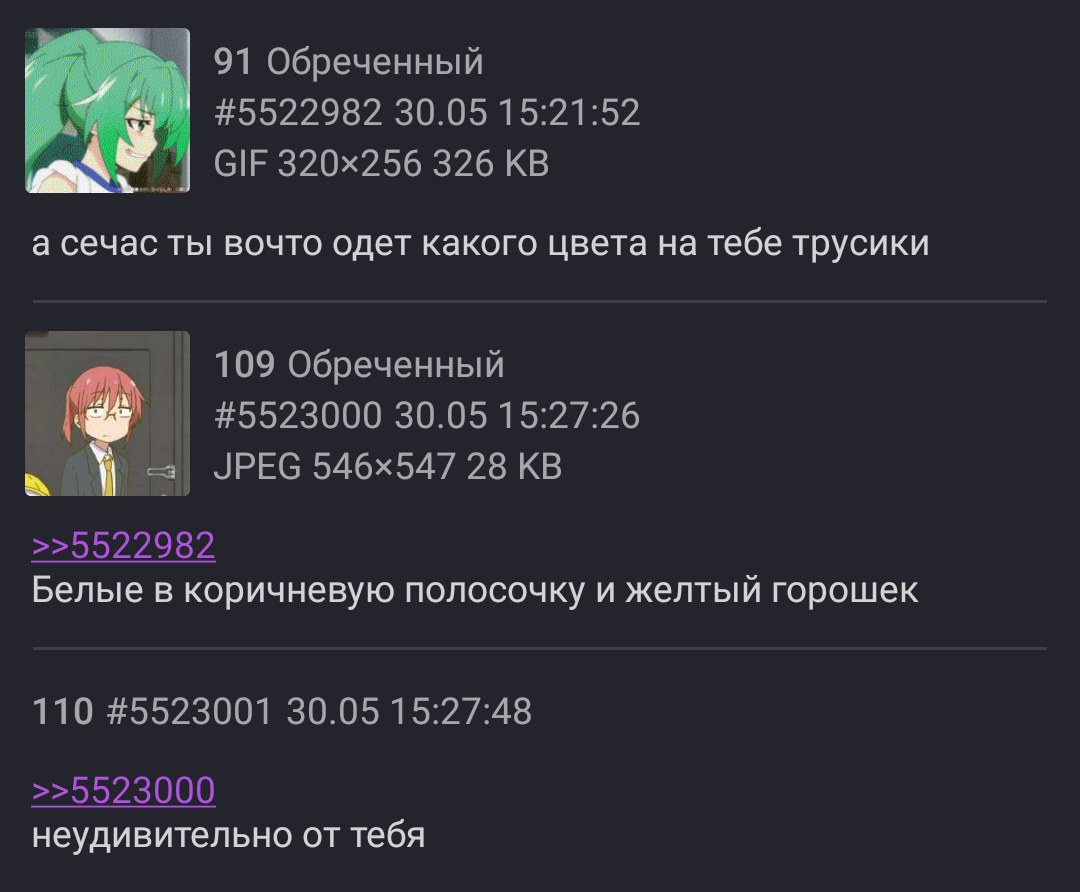Click post number 109
This screenshot has height=892, width=1080.
(x=245, y=364)
